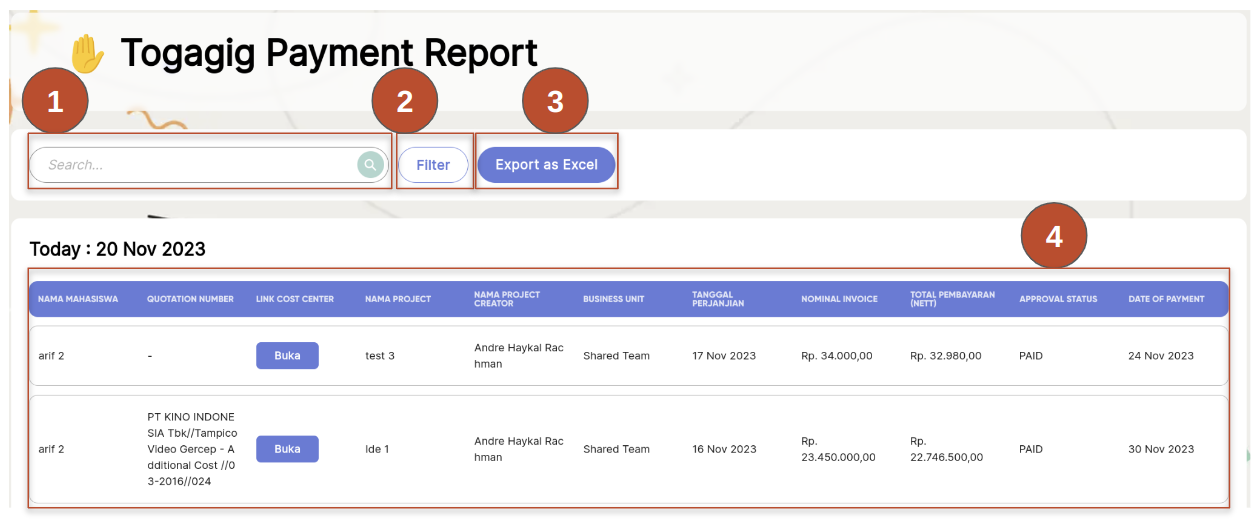Focus the Search text field

195,165
